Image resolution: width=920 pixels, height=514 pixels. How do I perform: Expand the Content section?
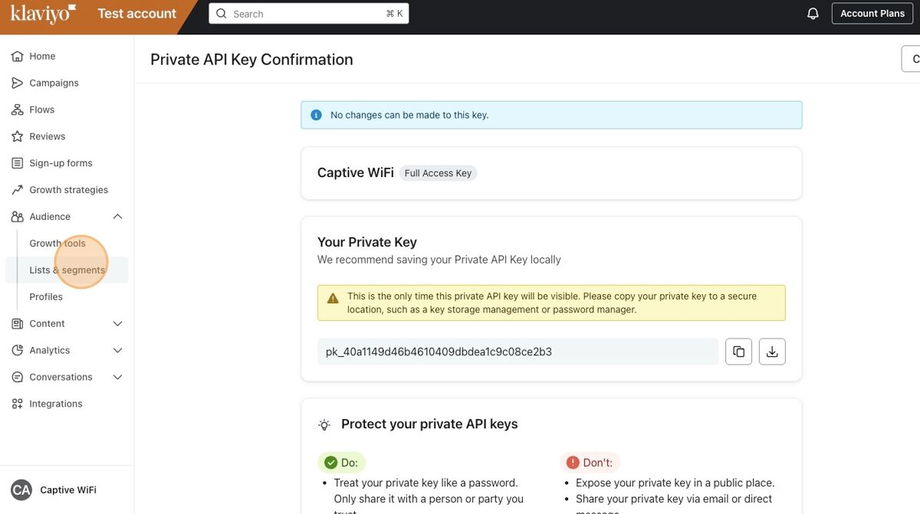(117, 324)
